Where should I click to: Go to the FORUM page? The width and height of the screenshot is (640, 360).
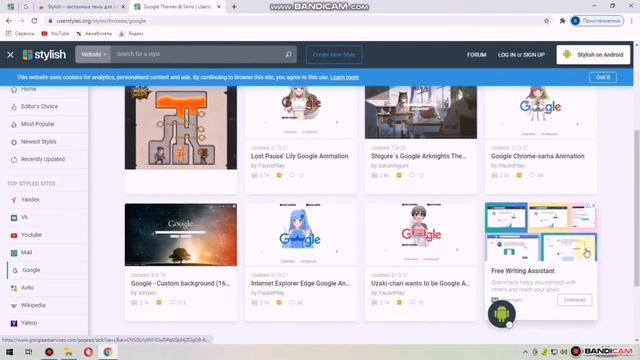click(476, 55)
